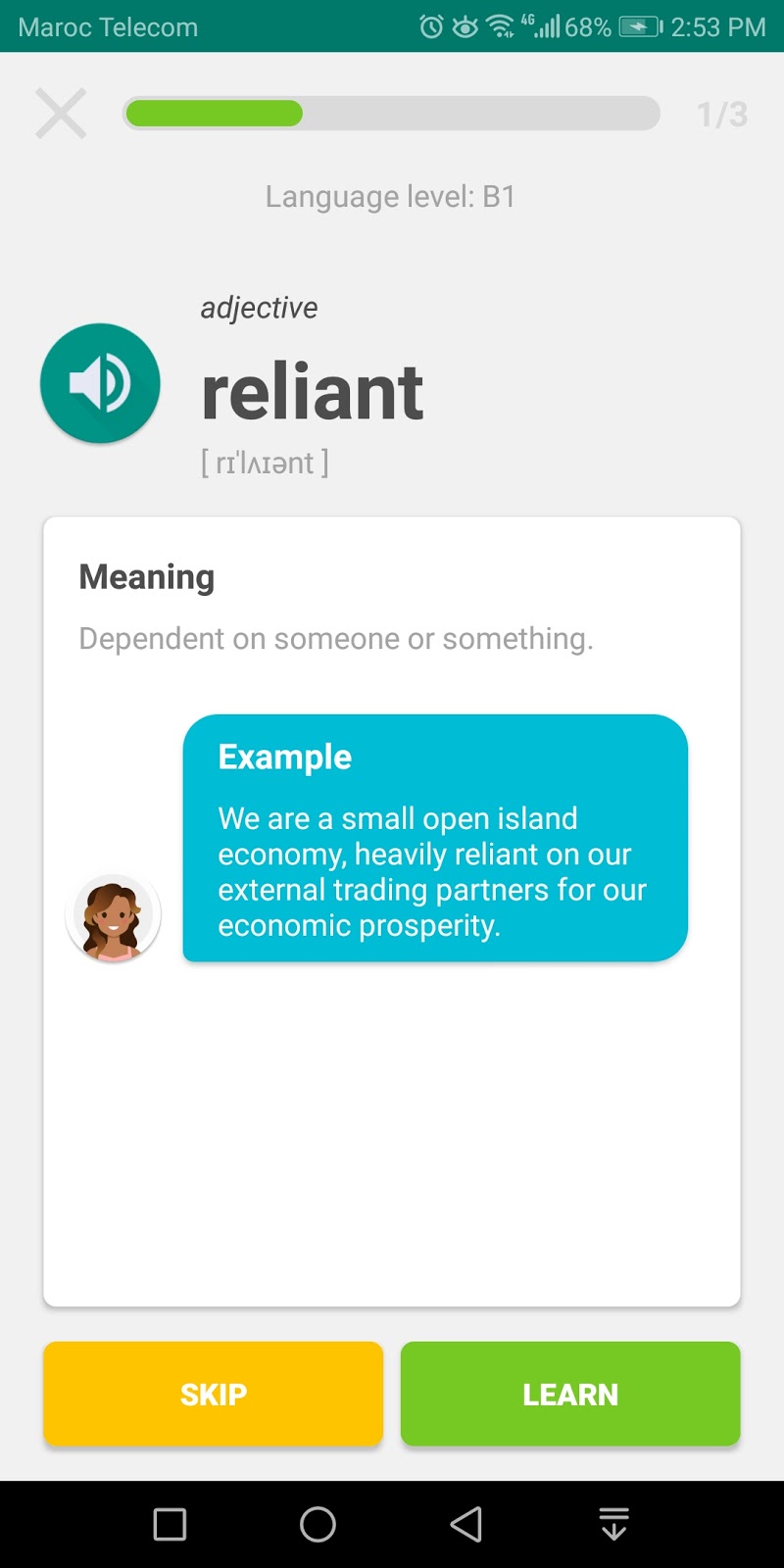
Task: Tap the eye comfort status icon
Action: coord(465,26)
